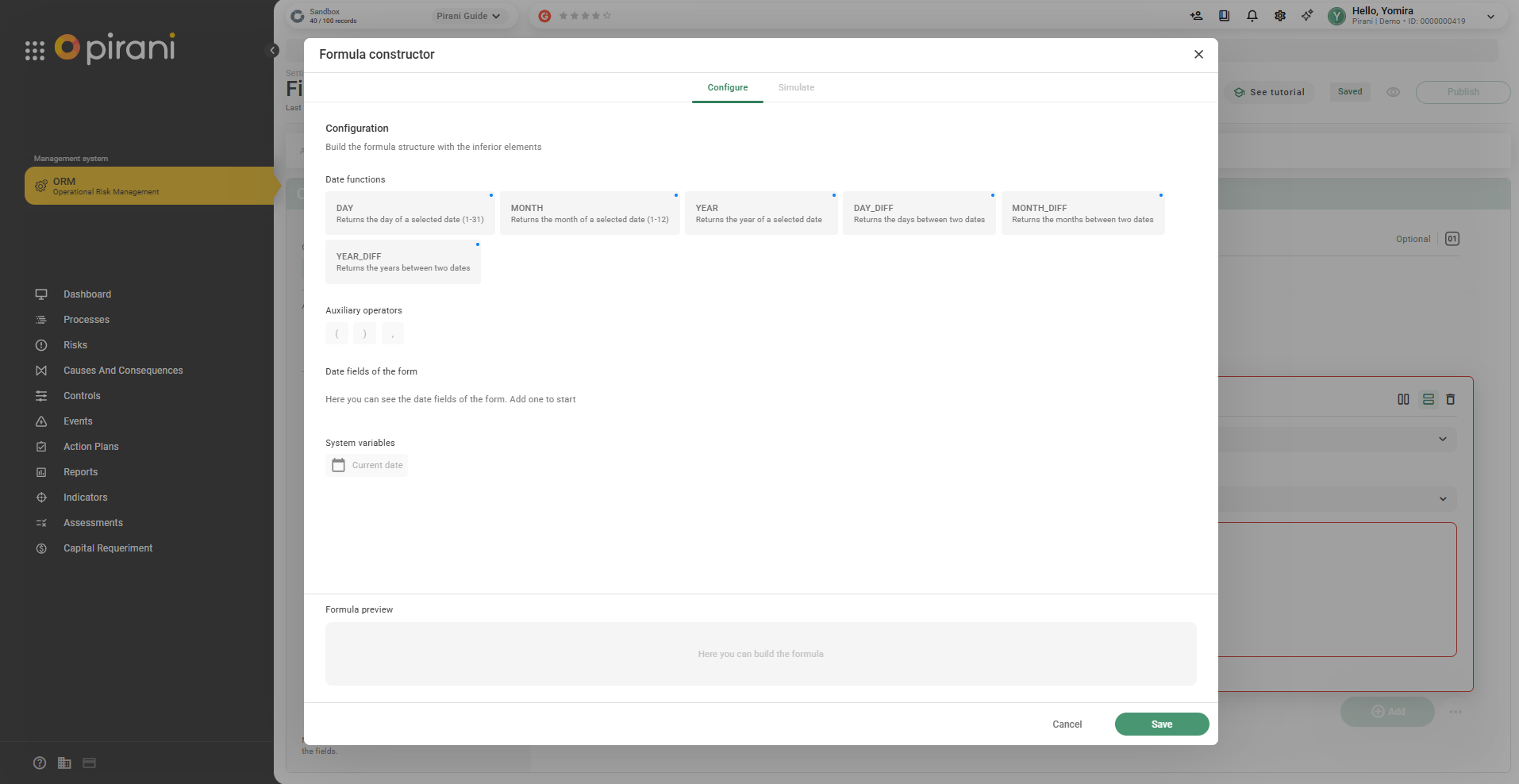Open Risks in the sidebar menu
The image size is (1519, 784).
tap(75, 345)
